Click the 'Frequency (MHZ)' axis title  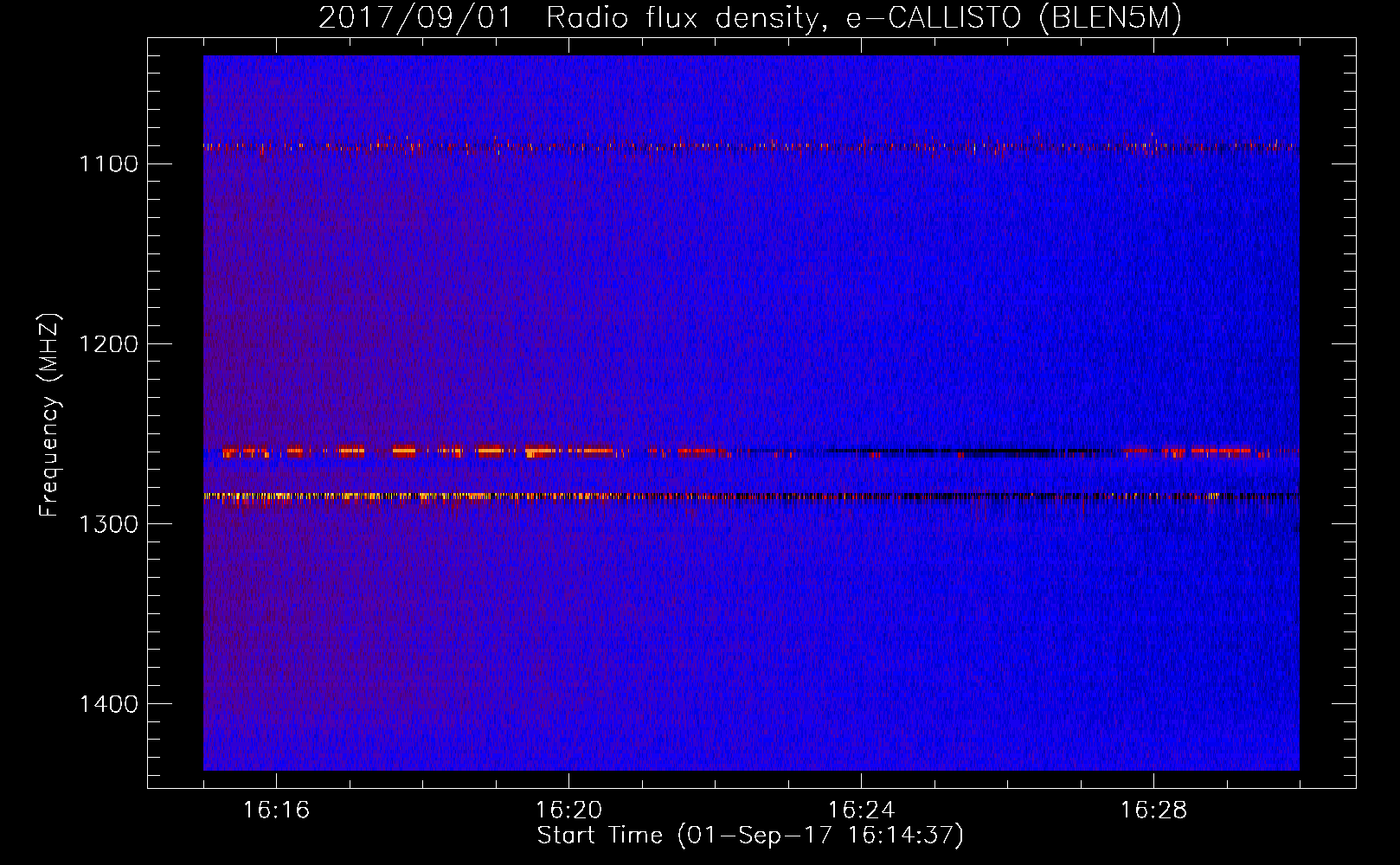(x=49, y=415)
